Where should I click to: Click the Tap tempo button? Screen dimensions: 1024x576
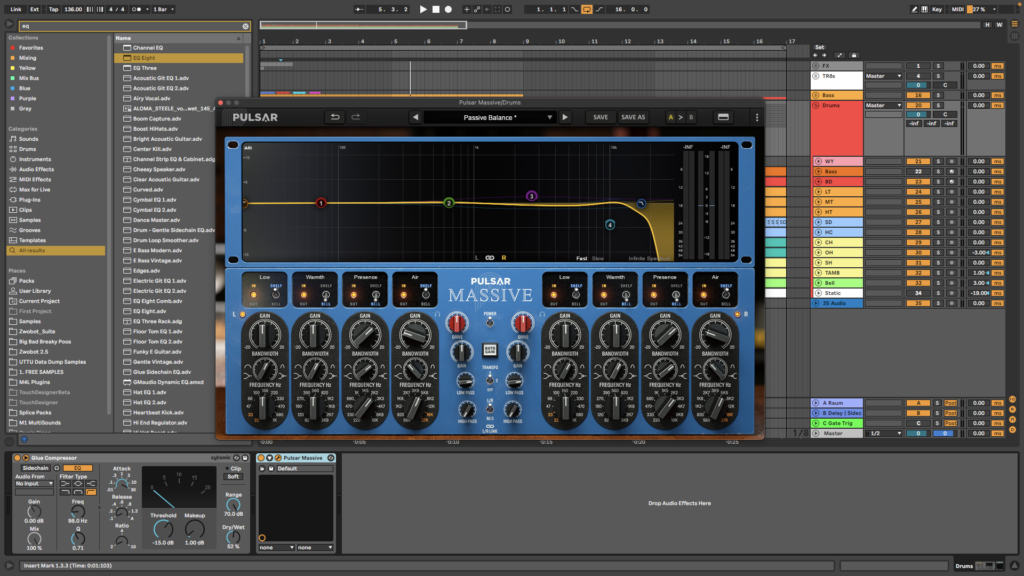click(x=54, y=9)
